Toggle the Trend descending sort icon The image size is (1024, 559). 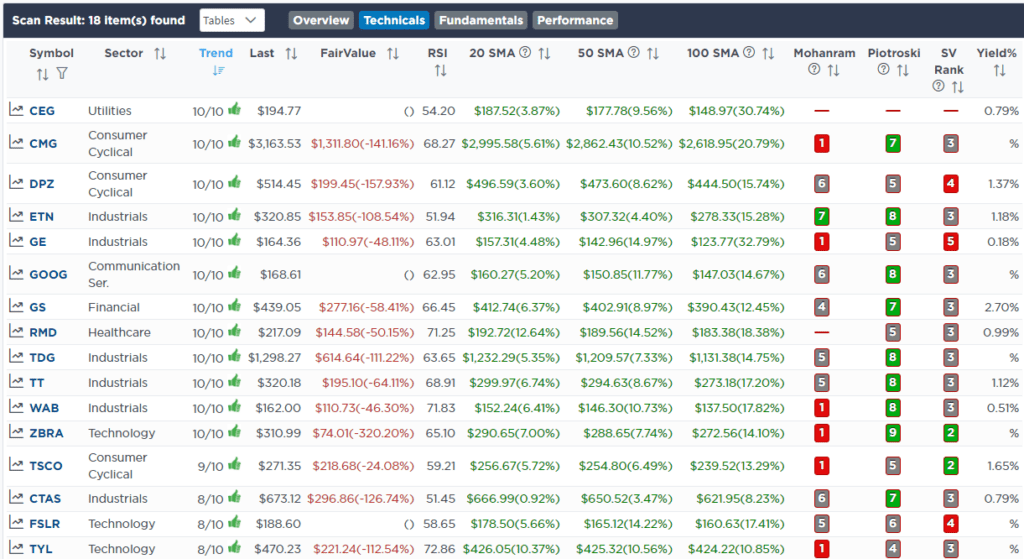(x=218, y=71)
